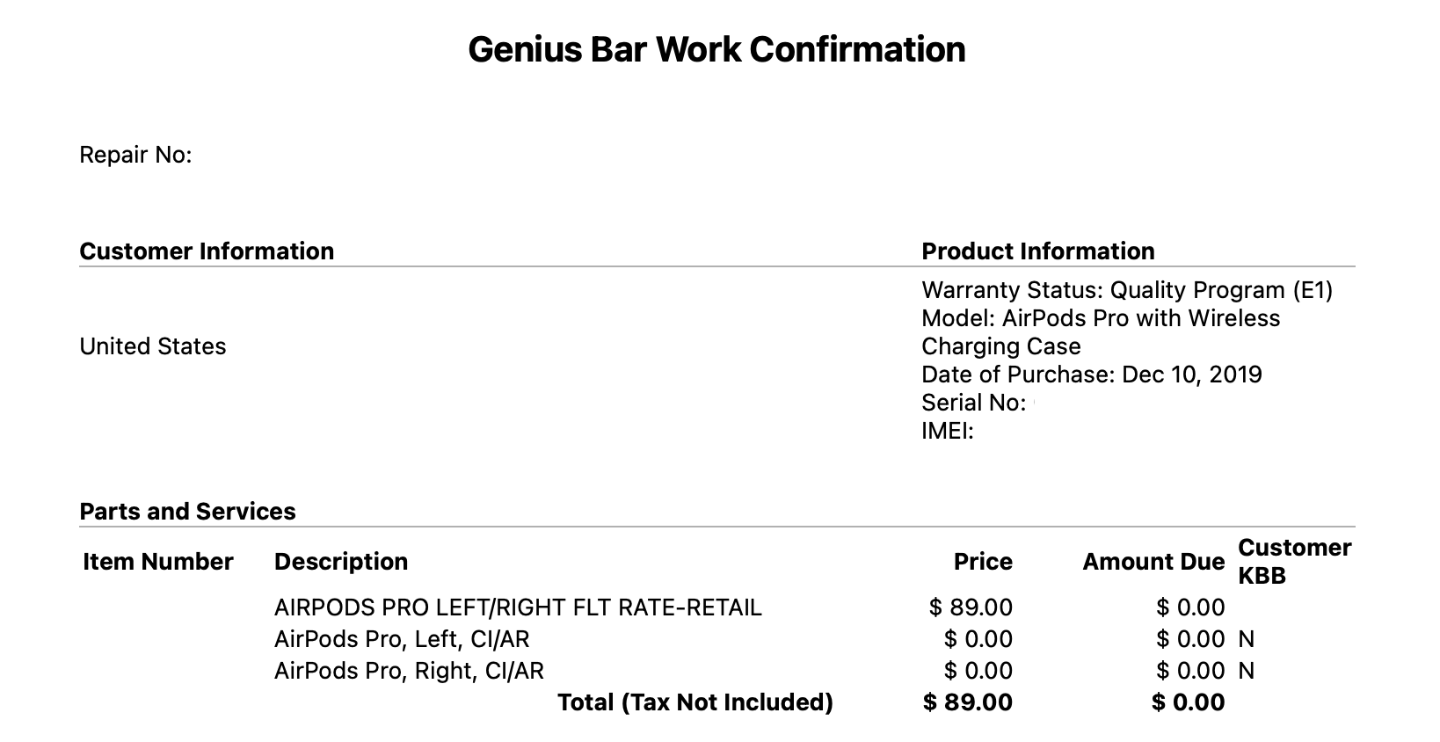This screenshot has height=742, width=1440.
Task: Select the Product Information heading
Action: (x=1038, y=251)
